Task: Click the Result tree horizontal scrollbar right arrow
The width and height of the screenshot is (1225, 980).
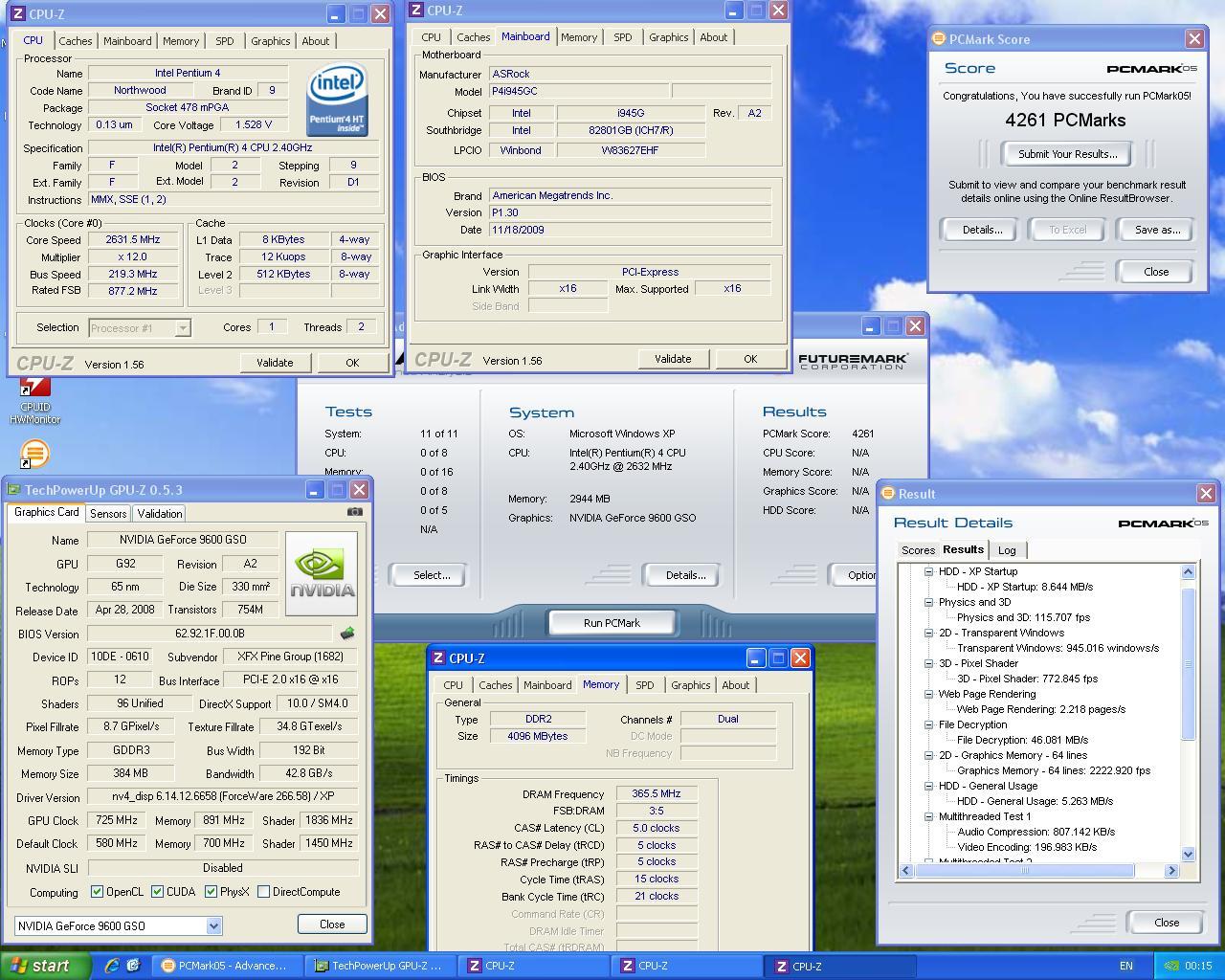Action: click(x=1171, y=870)
